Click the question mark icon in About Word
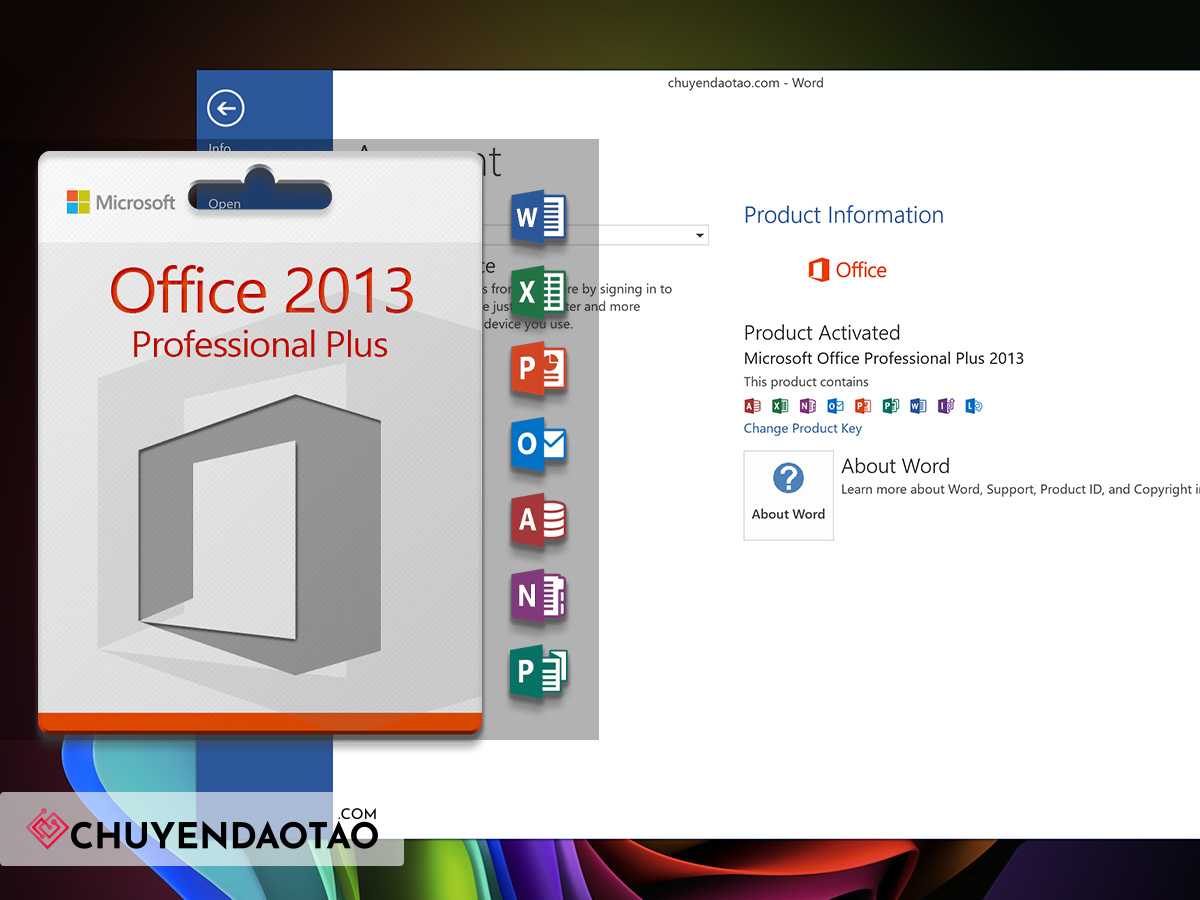The image size is (1200, 900). pyautogui.click(x=788, y=478)
